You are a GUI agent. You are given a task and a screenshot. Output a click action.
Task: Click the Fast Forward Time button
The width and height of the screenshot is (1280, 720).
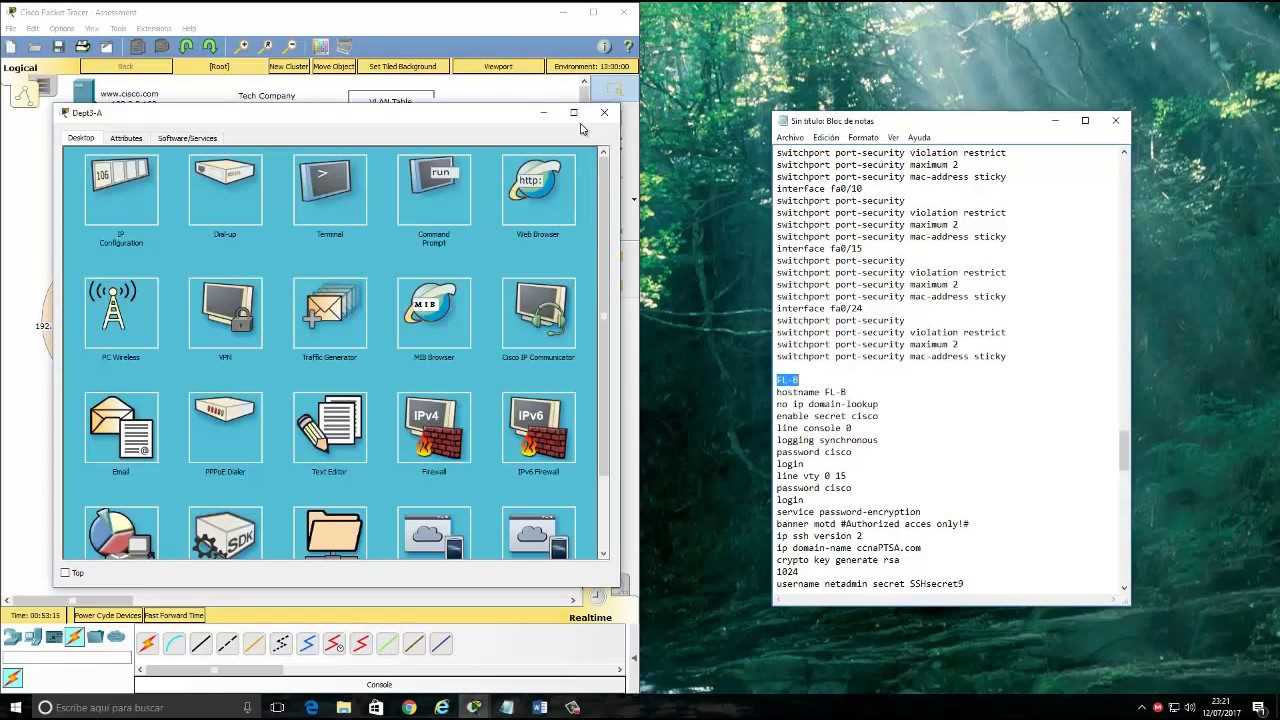[x=174, y=615]
